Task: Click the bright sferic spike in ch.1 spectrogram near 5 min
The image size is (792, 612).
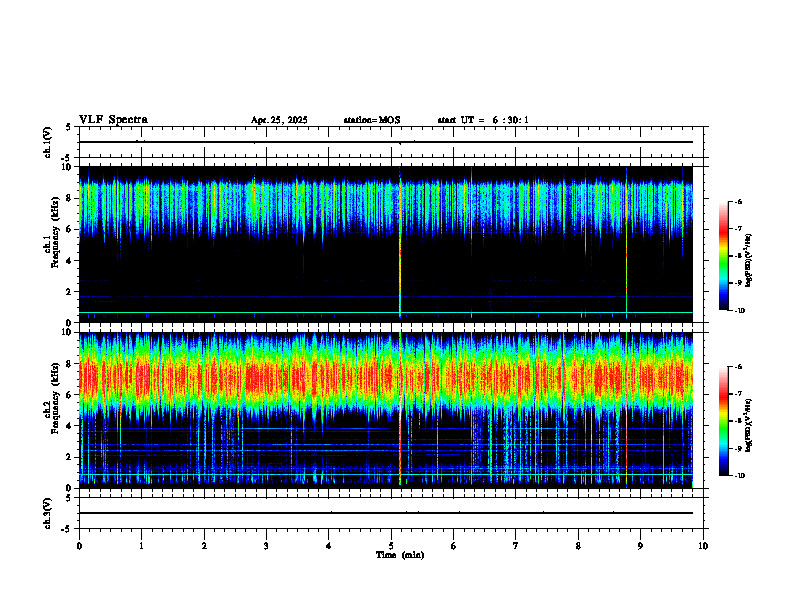Action: [400, 247]
